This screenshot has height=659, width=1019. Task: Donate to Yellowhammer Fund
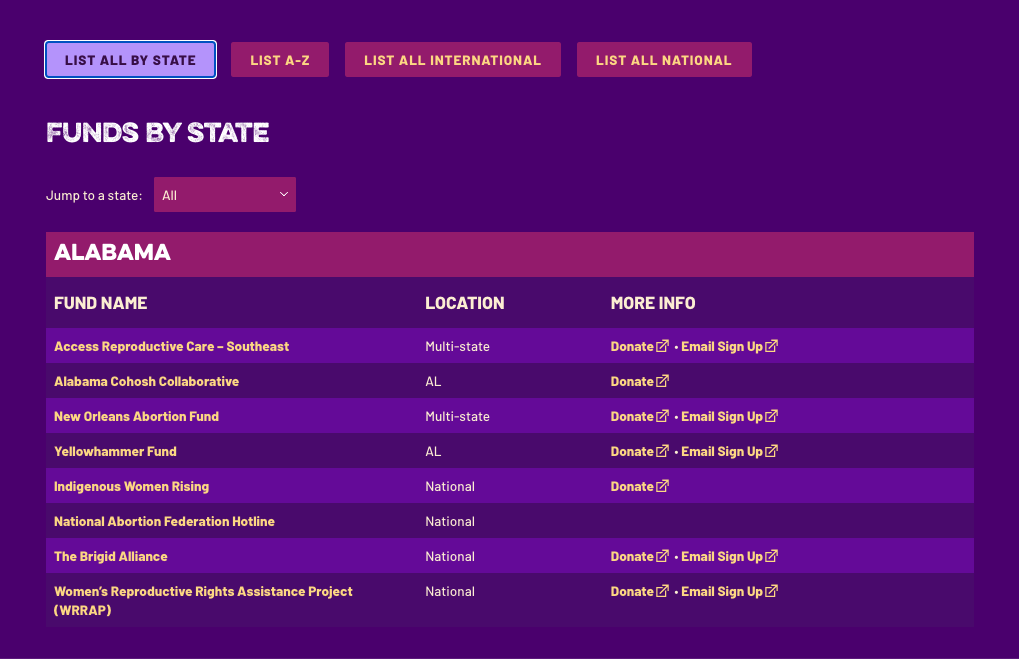click(639, 452)
